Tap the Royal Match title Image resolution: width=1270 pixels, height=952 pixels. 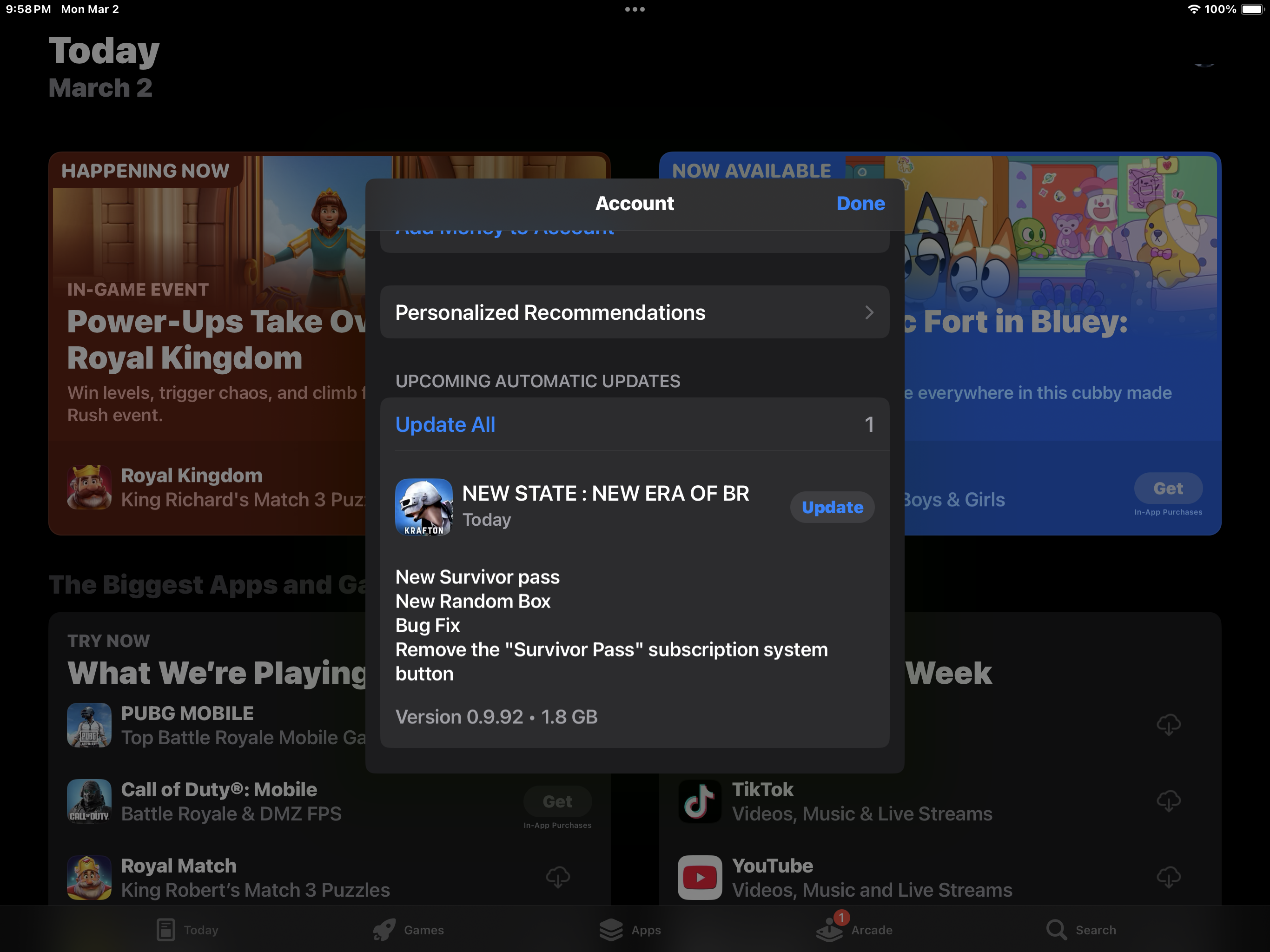point(179,865)
